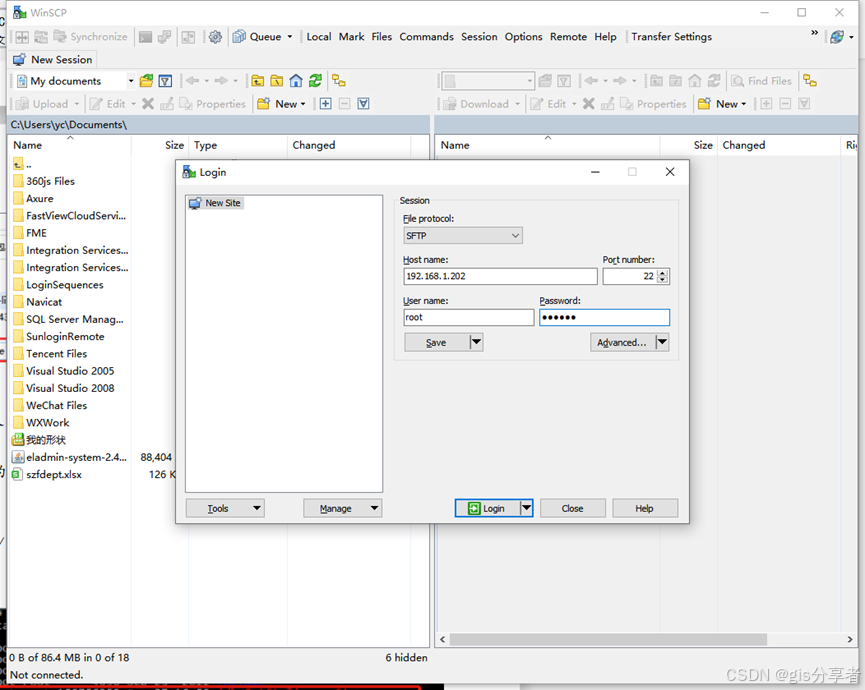Click the Close button in Login dialog

[573, 509]
